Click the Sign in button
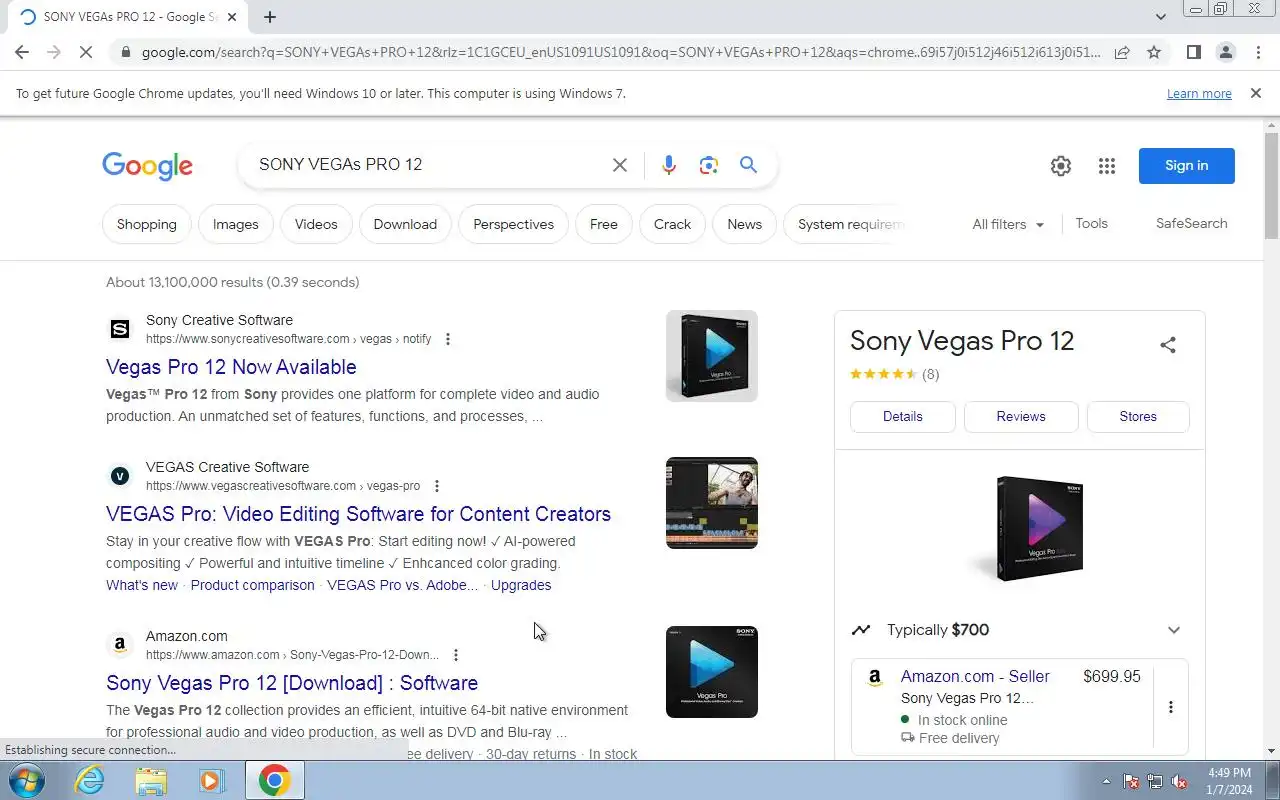1280x800 pixels. click(x=1186, y=166)
